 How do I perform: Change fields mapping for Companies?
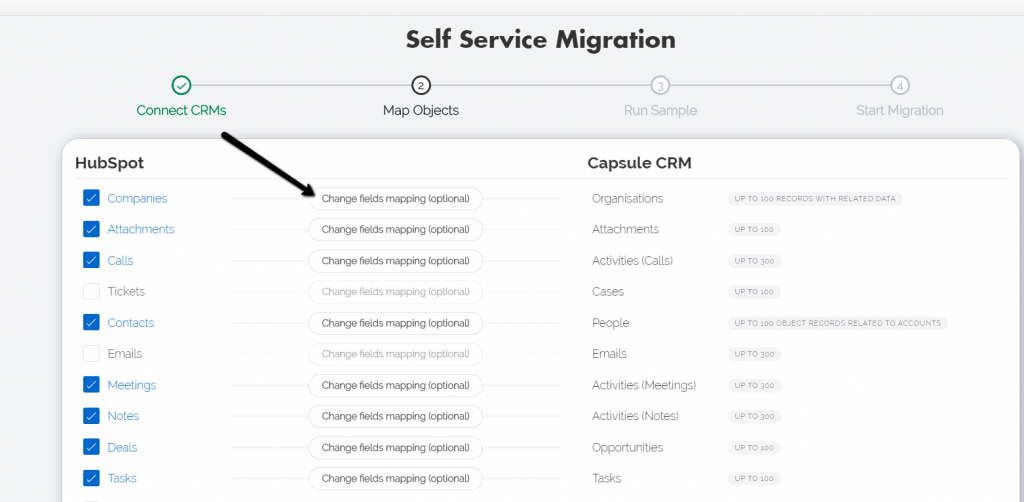[x=395, y=198]
